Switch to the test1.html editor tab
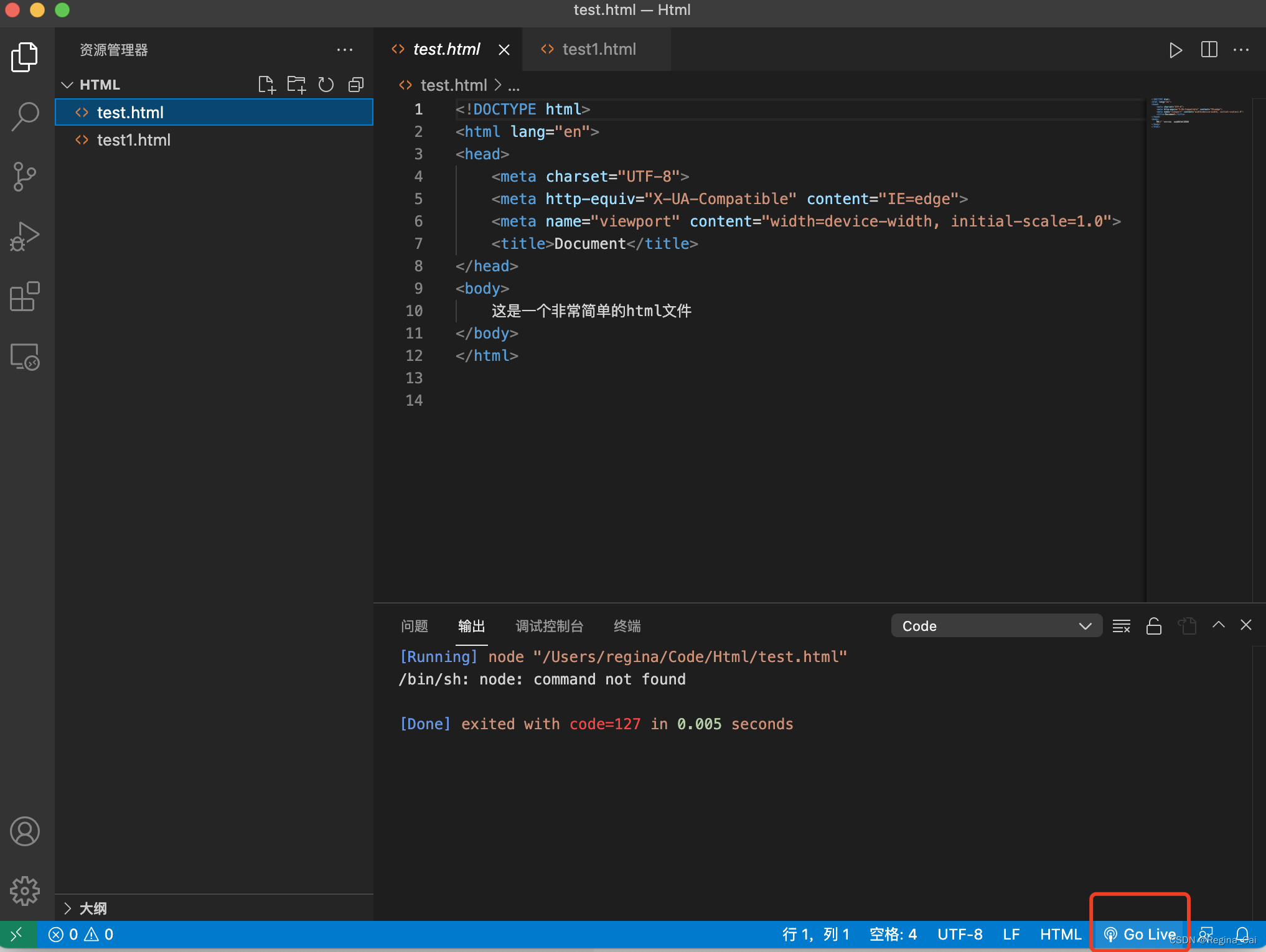Screen dimensions: 1266x952 [x=596, y=49]
